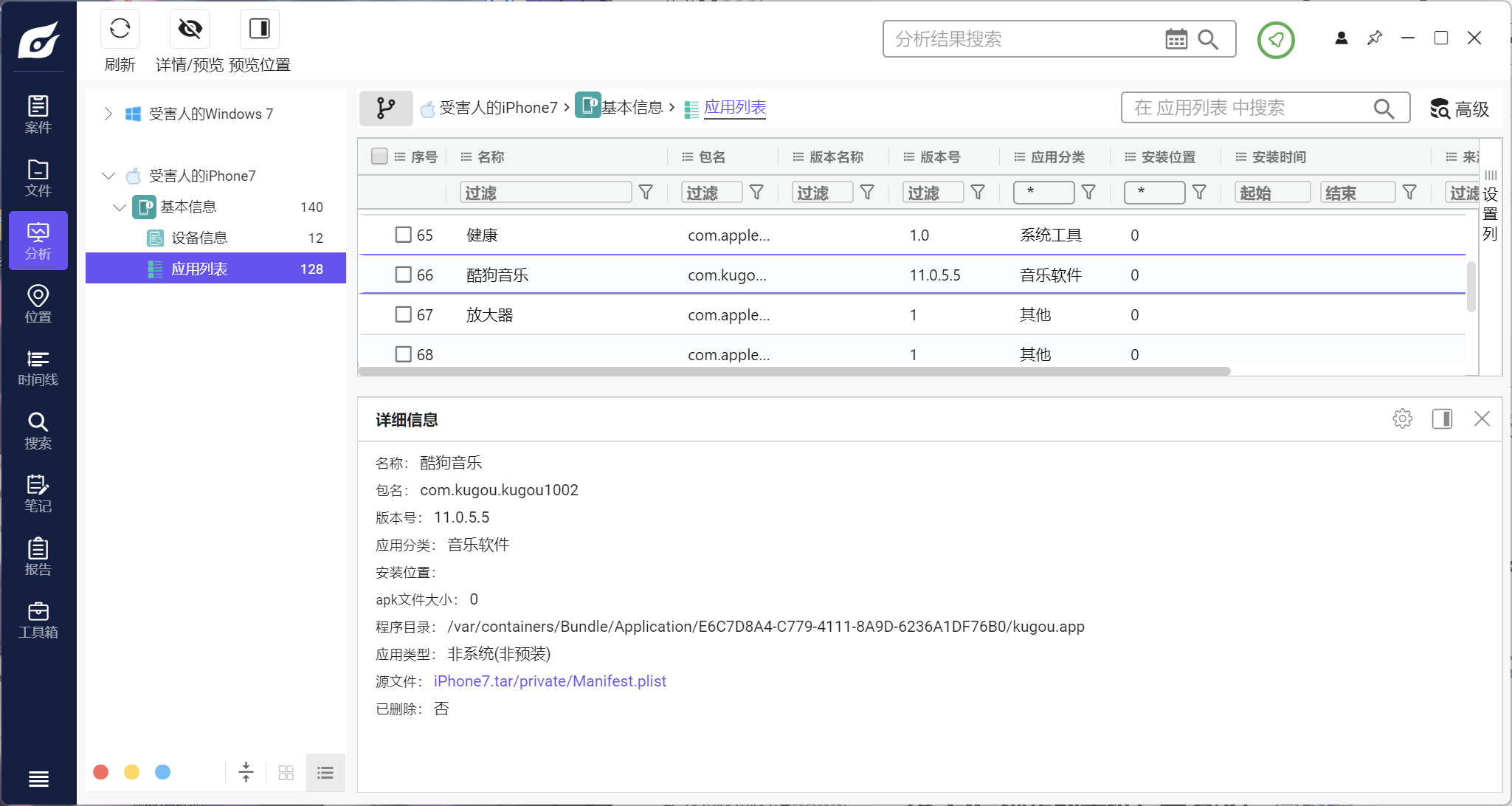Open the 版本号 column filter funnel
1512x806 pixels.
[978, 193]
